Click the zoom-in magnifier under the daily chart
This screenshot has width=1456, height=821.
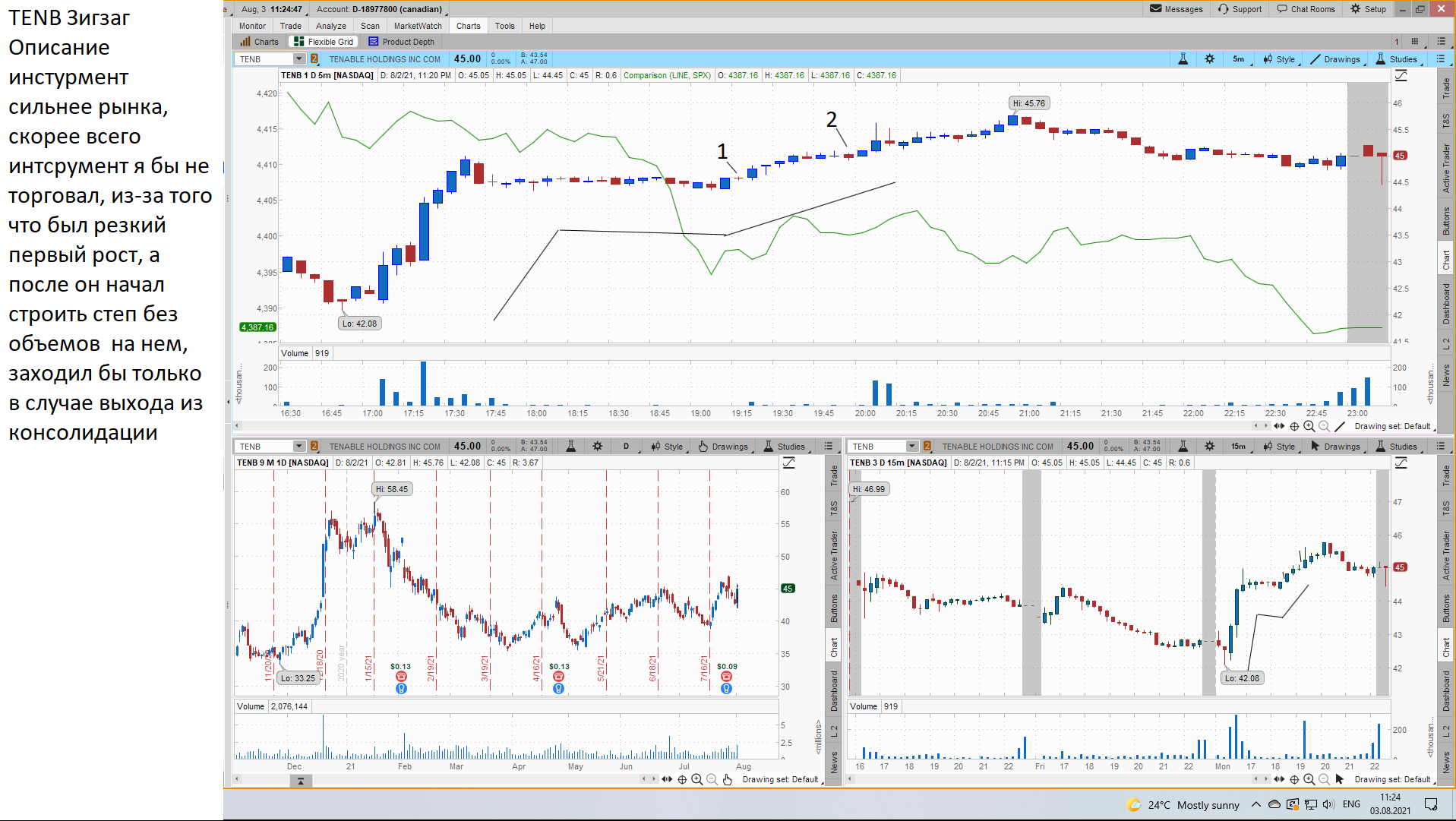tap(696, 780)
